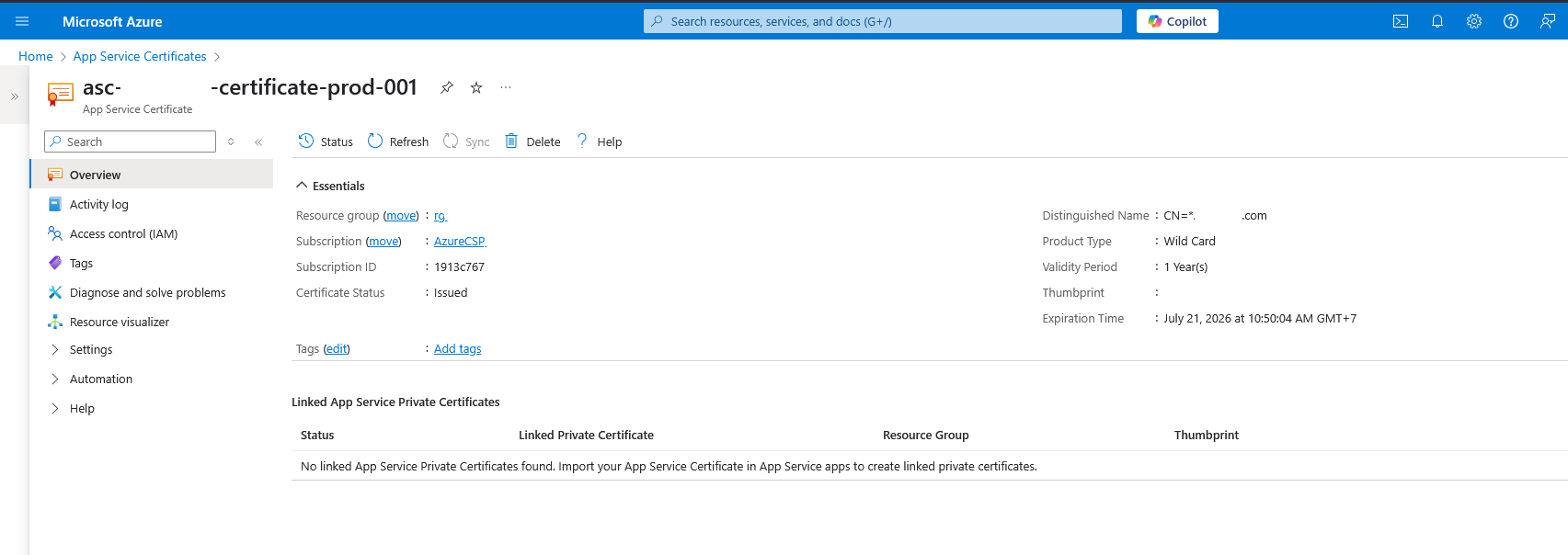
Task: Click edit link next to Tags
Action: coord(337,348)
